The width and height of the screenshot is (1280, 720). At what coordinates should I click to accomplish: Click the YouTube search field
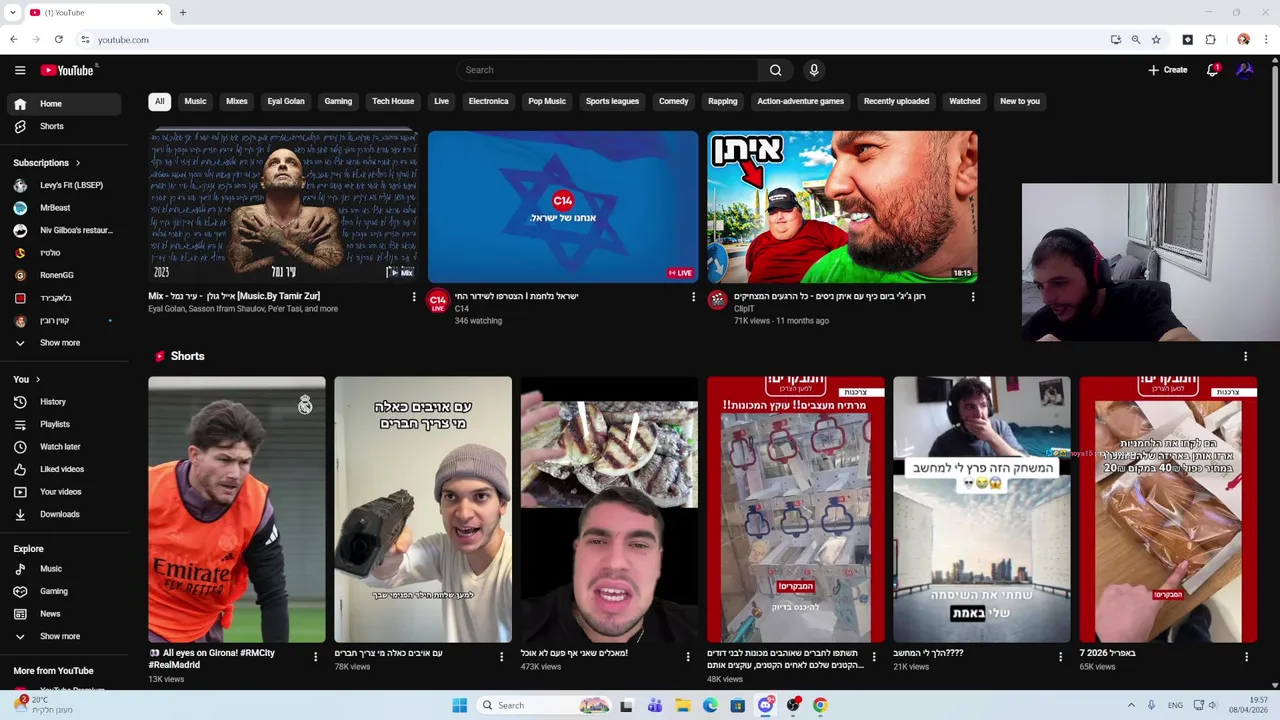607,70
